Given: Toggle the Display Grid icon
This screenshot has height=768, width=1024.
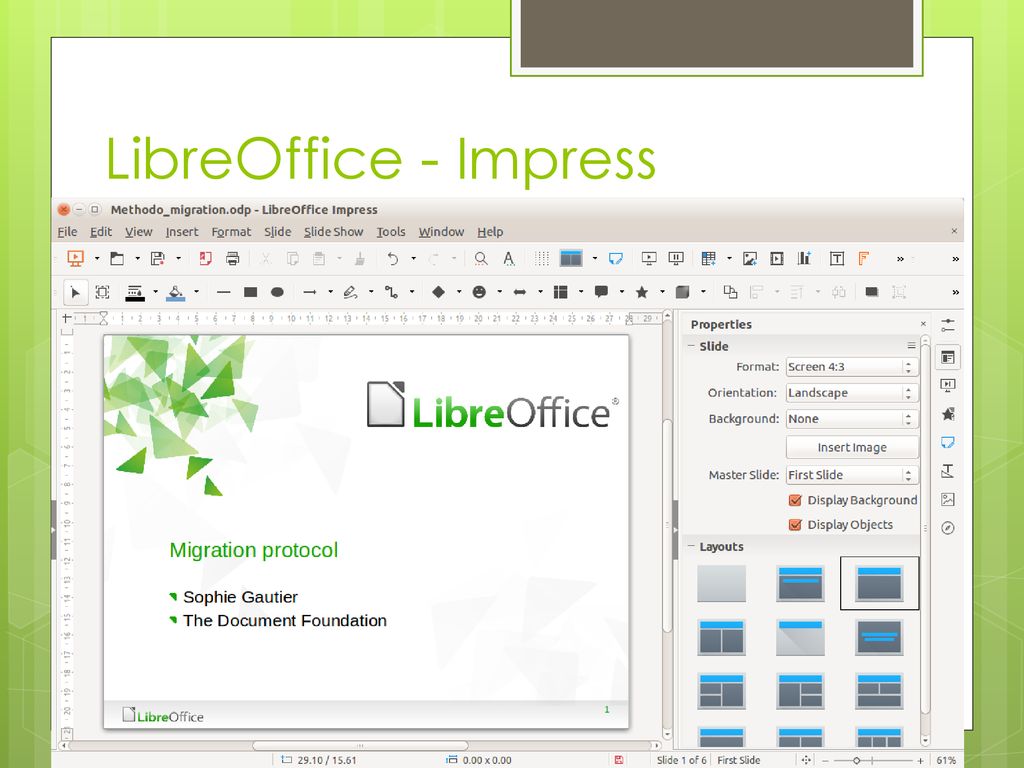Looking at the screenshot, I should coord(541,259).
